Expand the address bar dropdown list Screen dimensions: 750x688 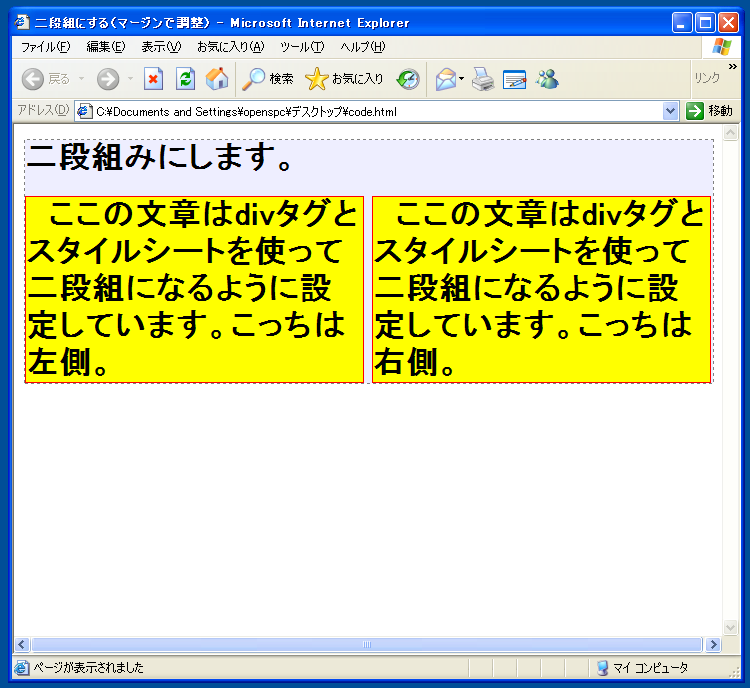[x=671, y=111]
